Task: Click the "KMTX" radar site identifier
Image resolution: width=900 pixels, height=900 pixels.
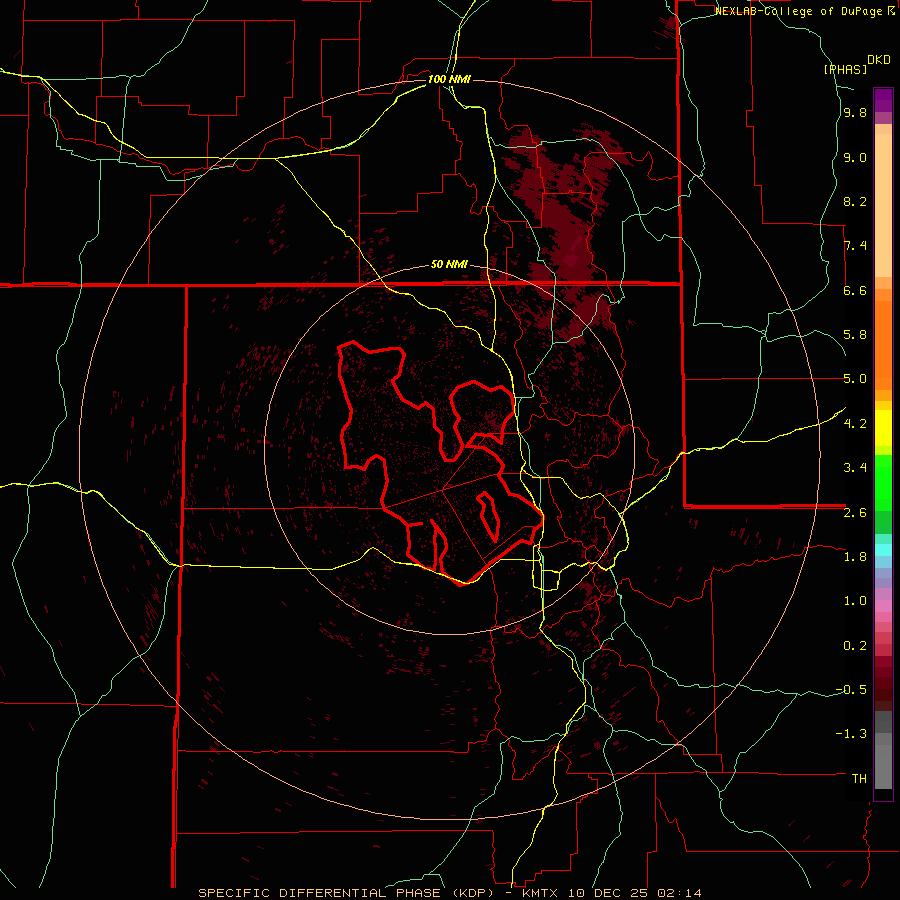Action: [x=542, y=893]
